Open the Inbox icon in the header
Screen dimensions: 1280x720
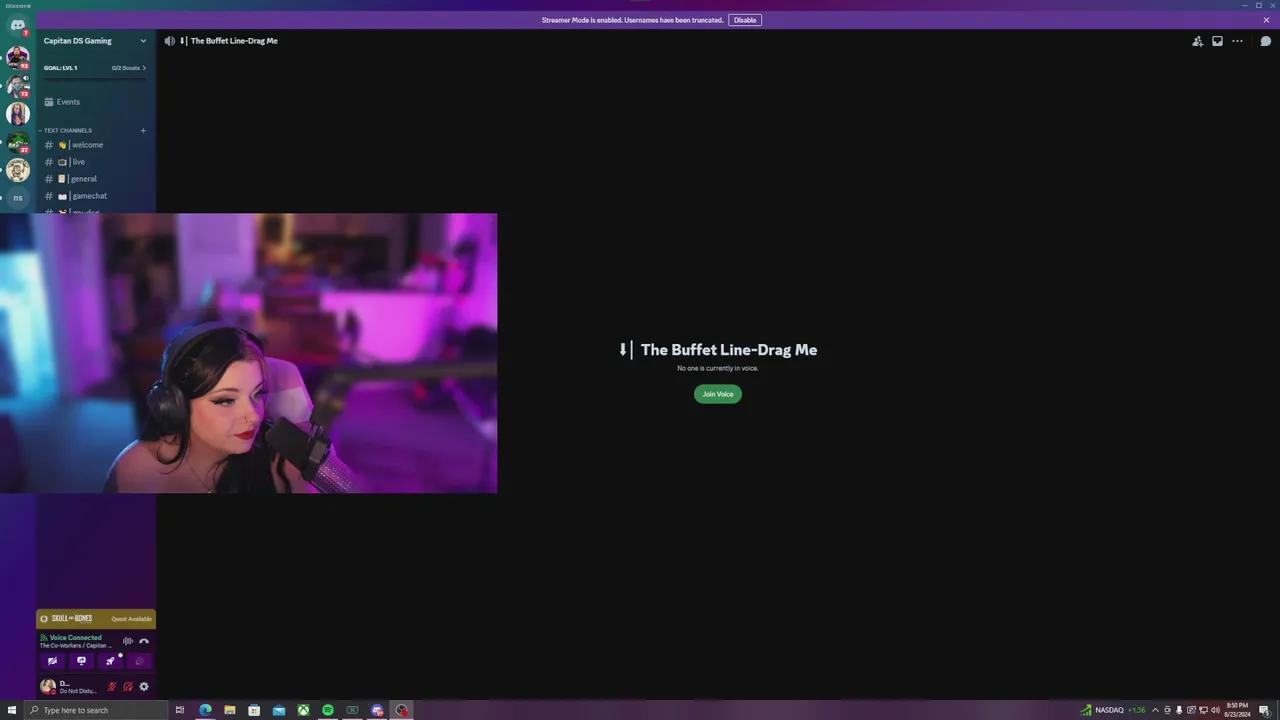coord(1217,41)
